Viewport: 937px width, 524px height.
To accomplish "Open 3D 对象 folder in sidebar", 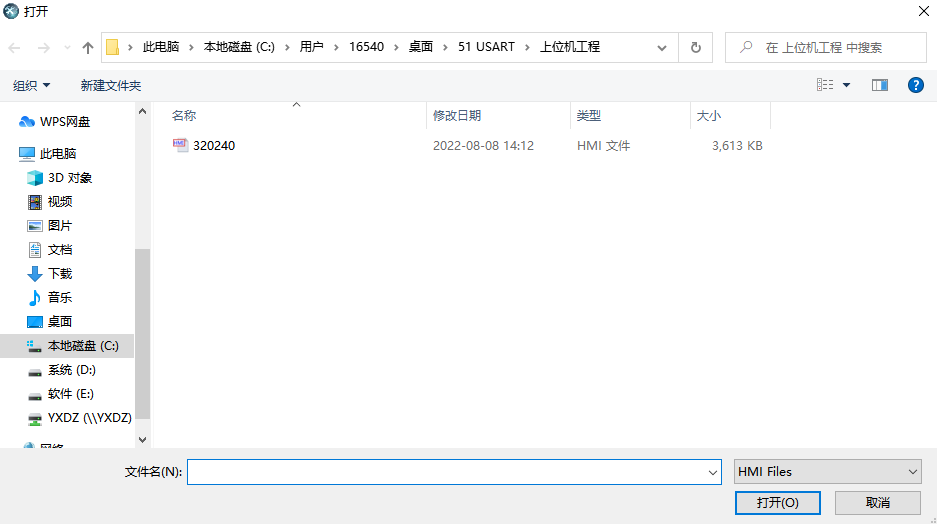I will point(70,177).
